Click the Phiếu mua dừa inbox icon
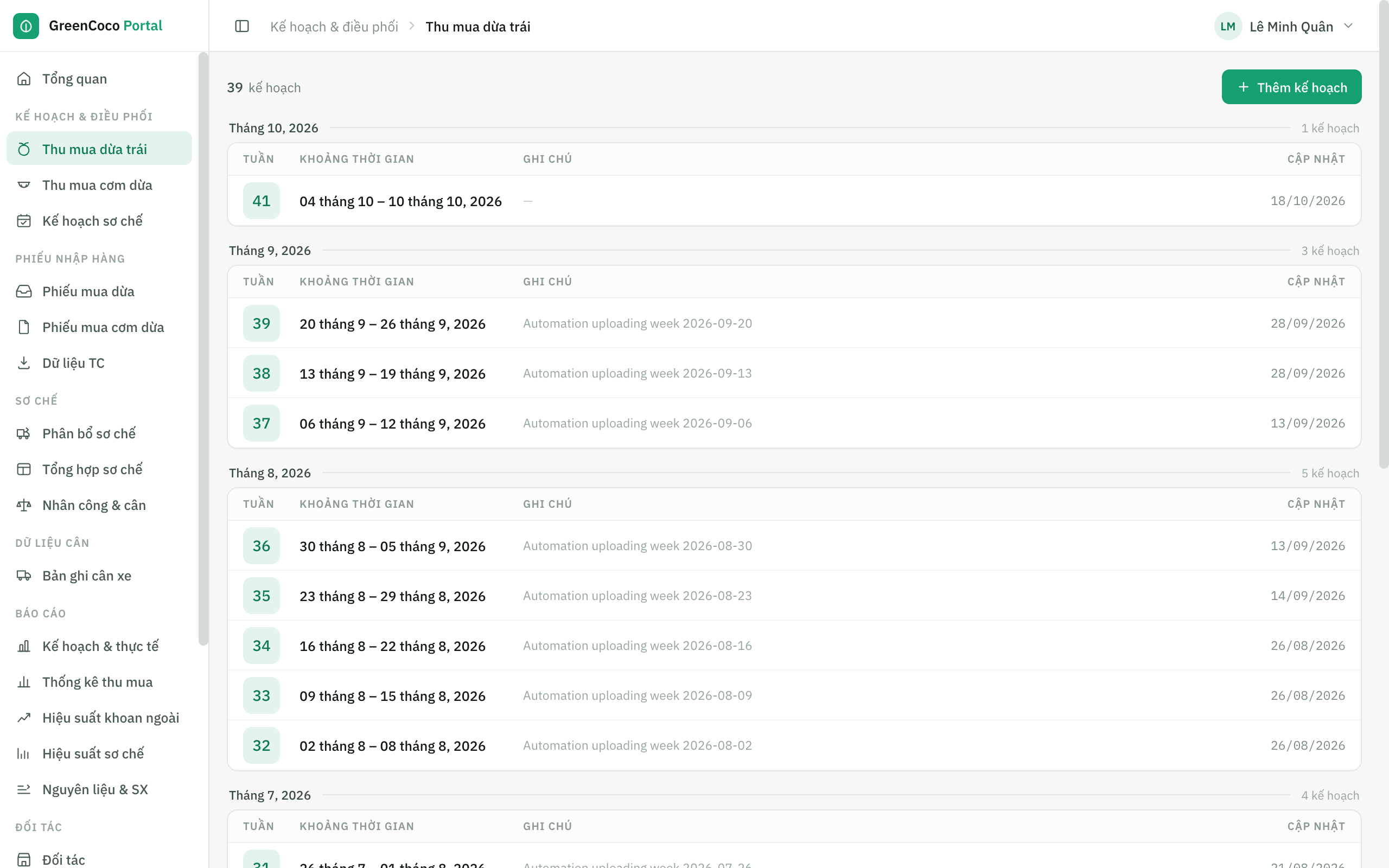1389x868 pixels. pyautogui.click(x=23, y=292)
